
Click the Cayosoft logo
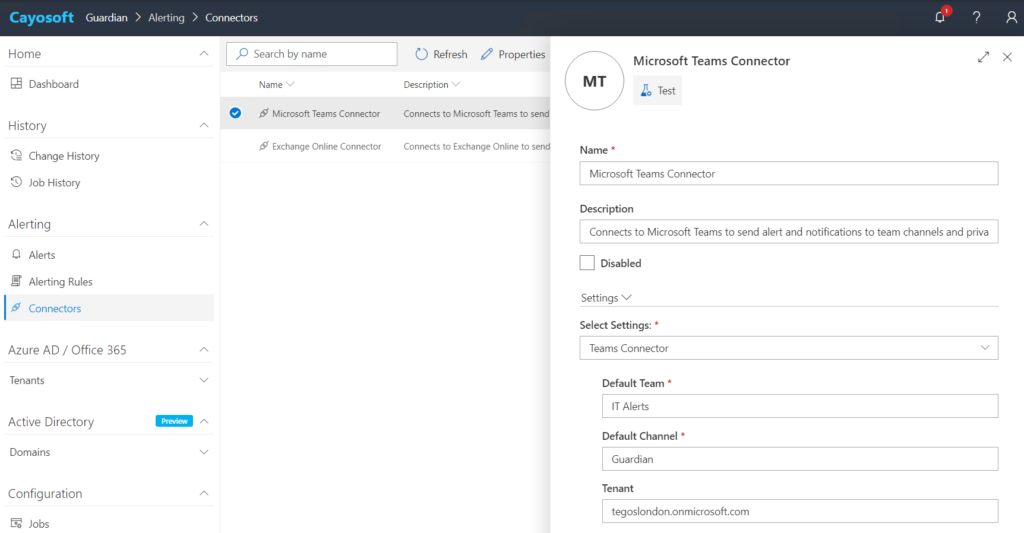[41, 18]
